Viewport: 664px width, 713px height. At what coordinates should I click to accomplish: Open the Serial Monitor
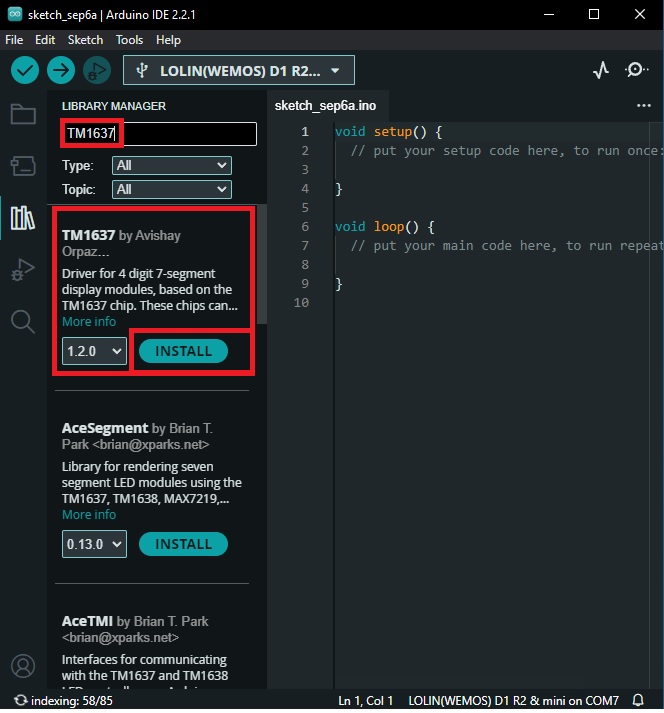tap(636, 70)
